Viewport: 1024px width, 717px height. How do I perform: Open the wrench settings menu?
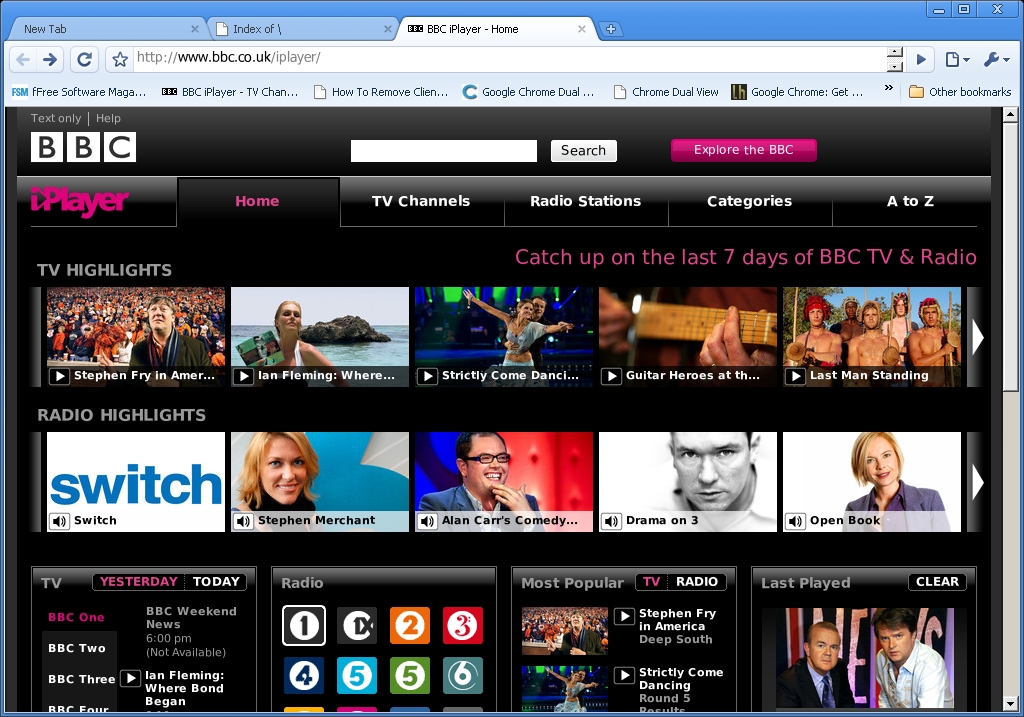[x=996, y=59]
